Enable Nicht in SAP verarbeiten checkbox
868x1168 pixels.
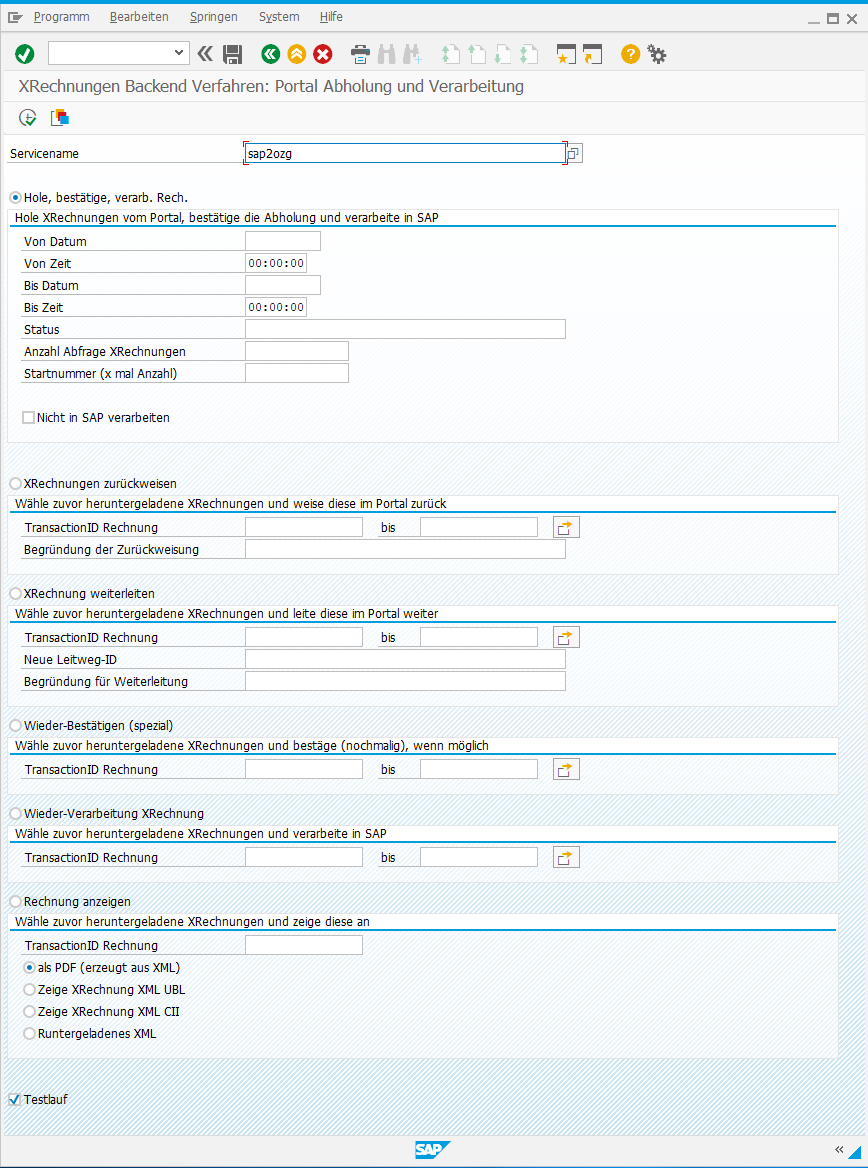coord(28,418)
